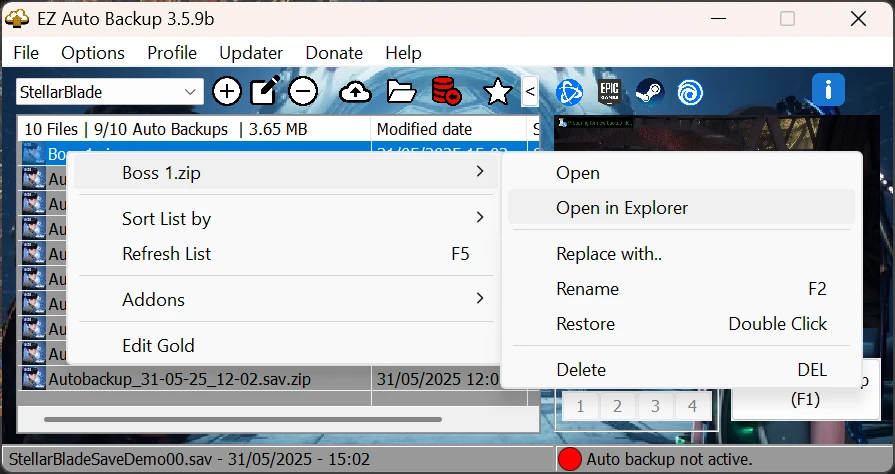Minimize the EZ Auto Backup window
Screen dimensions: 895x474
pyautogui.click(x=718, y=19)
